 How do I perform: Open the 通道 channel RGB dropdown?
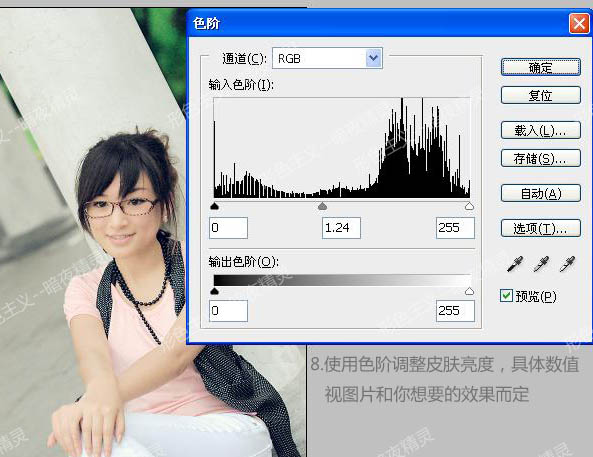[328, 58]
